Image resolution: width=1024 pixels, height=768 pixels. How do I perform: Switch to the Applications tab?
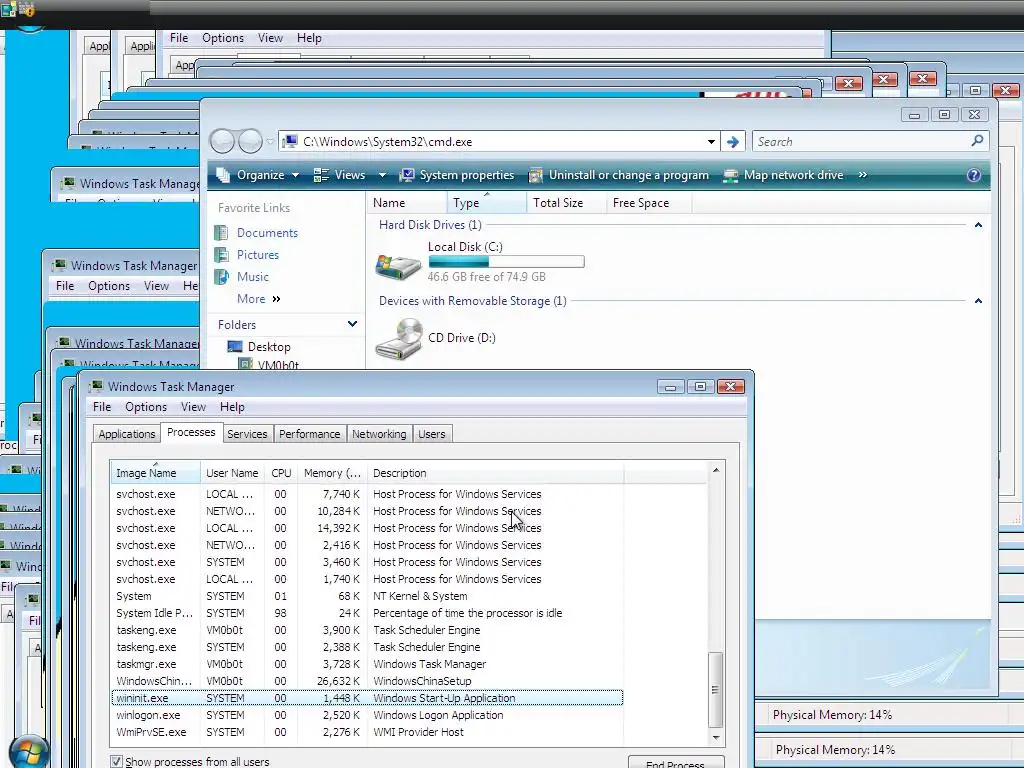click(x=127, y=434)
